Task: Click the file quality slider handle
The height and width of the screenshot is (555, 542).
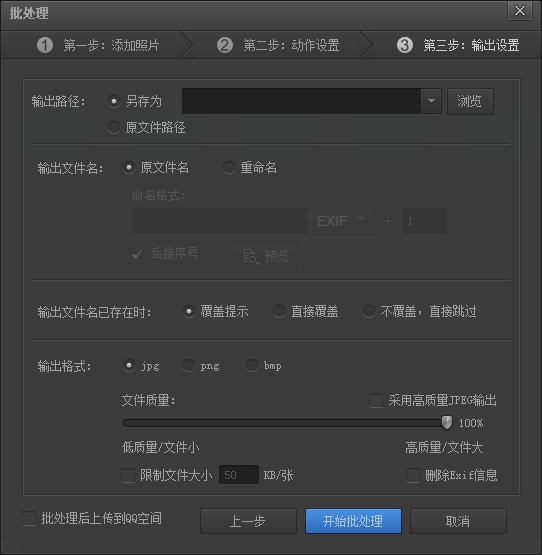Action: tap(447, 422)
